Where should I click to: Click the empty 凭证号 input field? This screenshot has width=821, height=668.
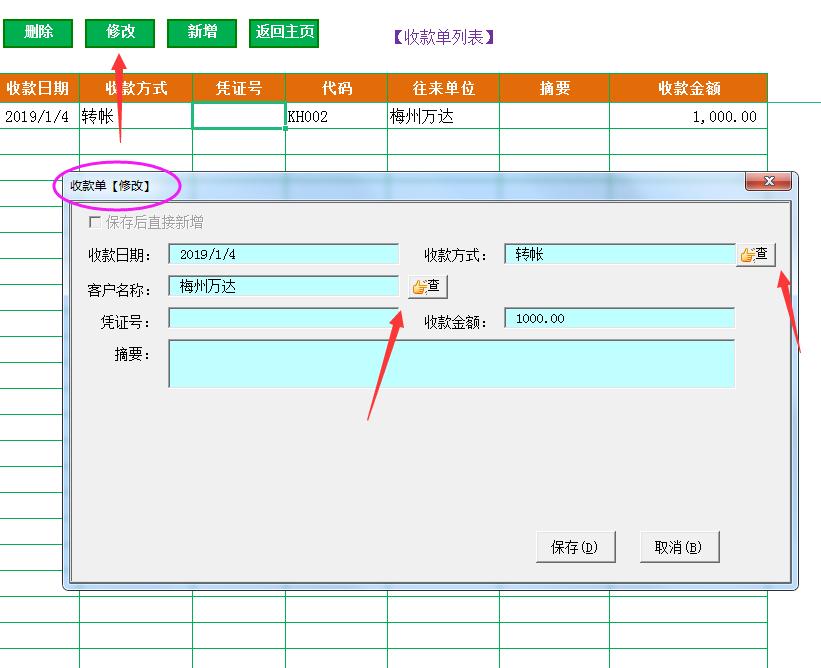(x=282, y=318)
